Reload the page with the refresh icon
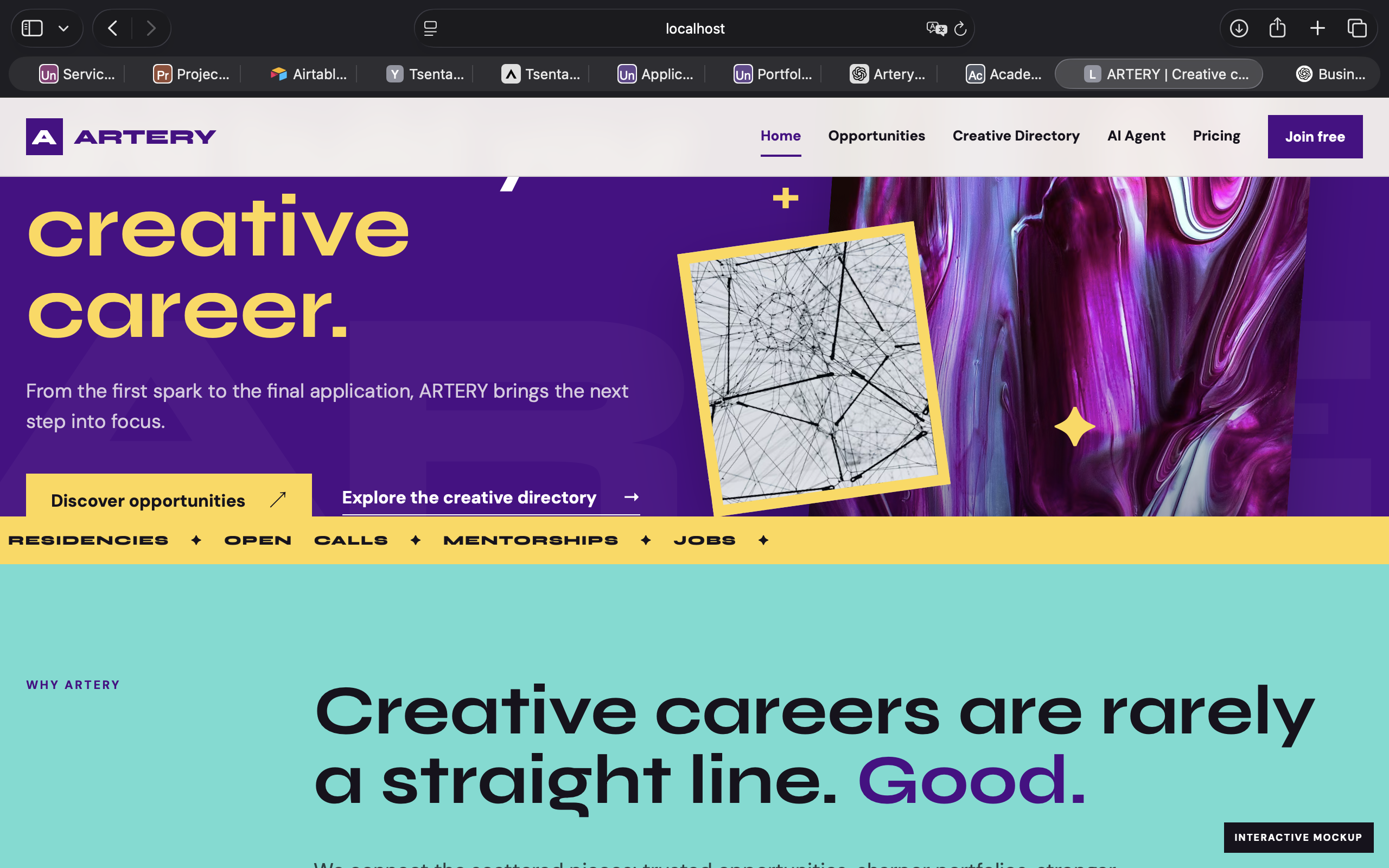 pyautogui.click(x=960, y=28)
